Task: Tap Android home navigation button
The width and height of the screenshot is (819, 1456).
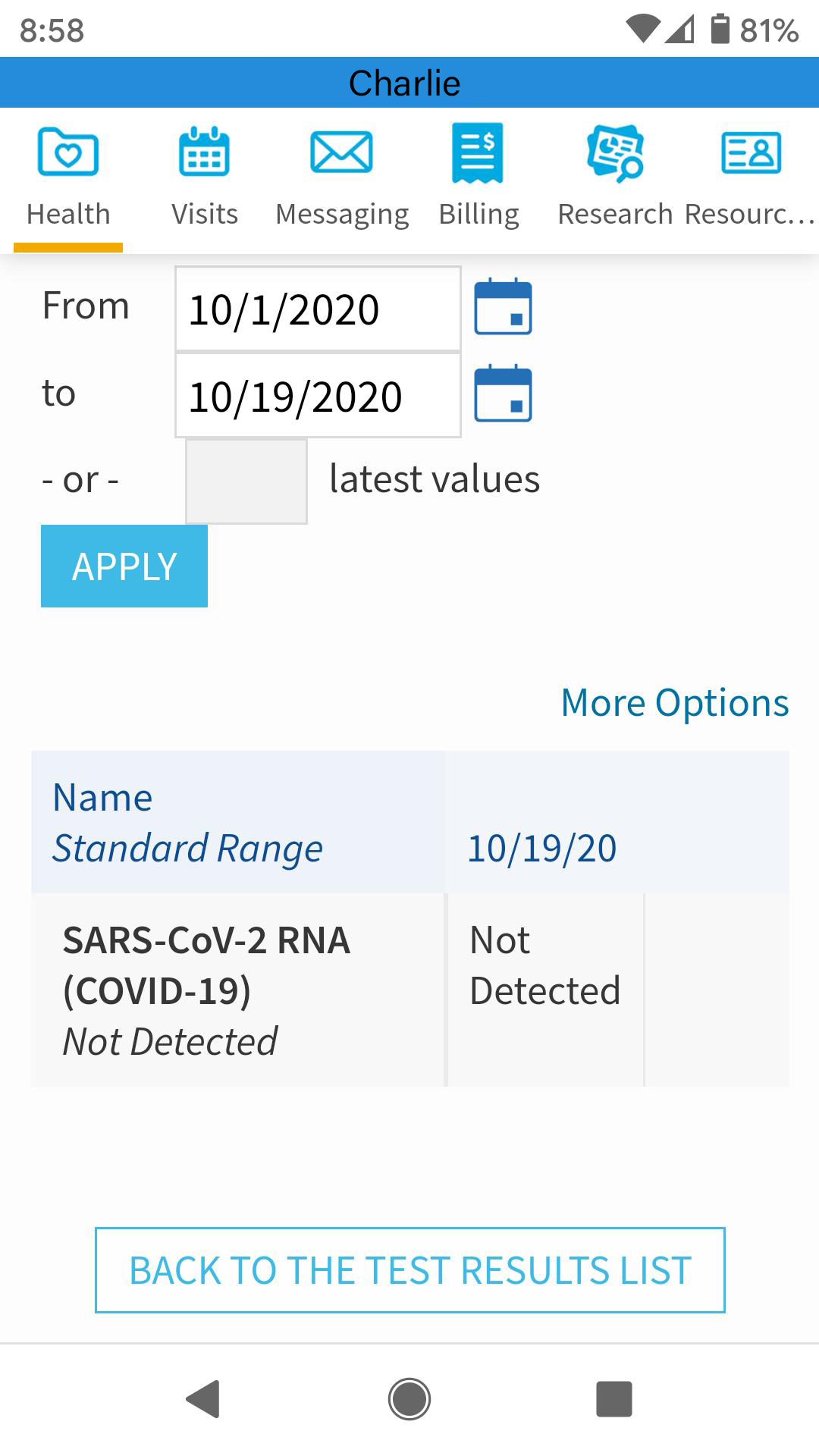Action: [409, 1399]
